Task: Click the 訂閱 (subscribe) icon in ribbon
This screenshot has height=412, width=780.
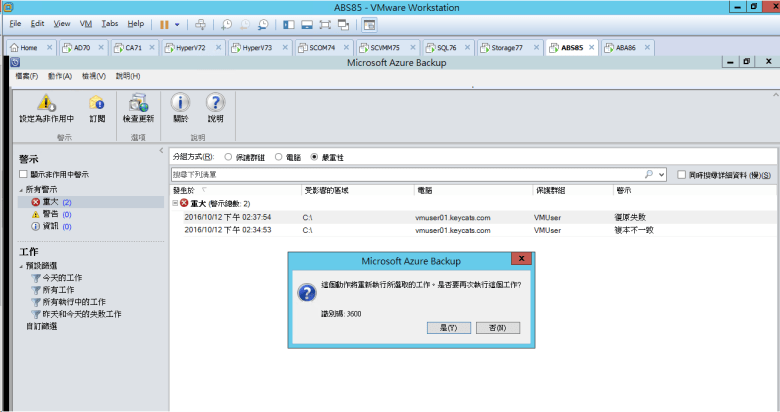Action: [96, 103]
